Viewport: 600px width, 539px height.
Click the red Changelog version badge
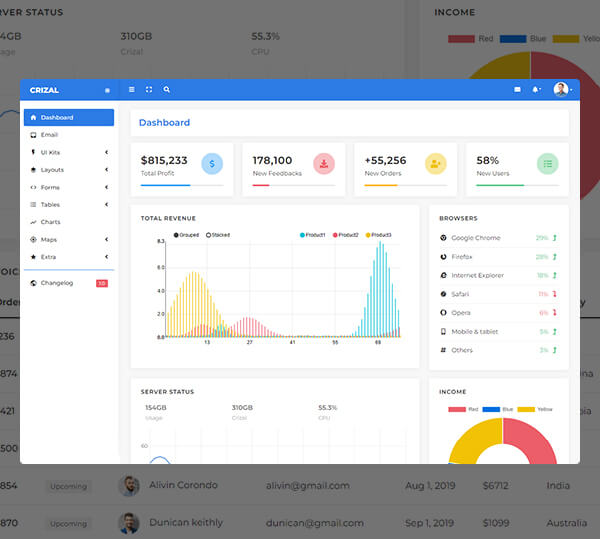(102, 283)
